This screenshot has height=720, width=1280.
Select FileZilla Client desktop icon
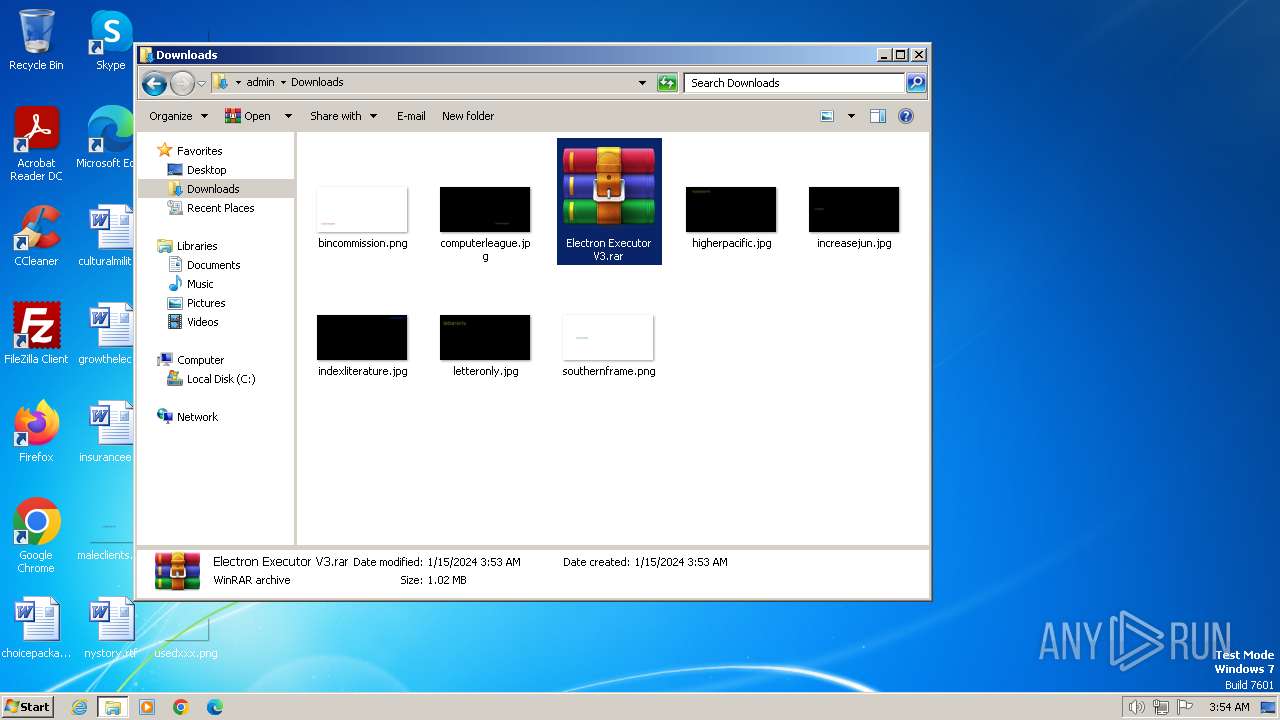click(x=36, y=333)
